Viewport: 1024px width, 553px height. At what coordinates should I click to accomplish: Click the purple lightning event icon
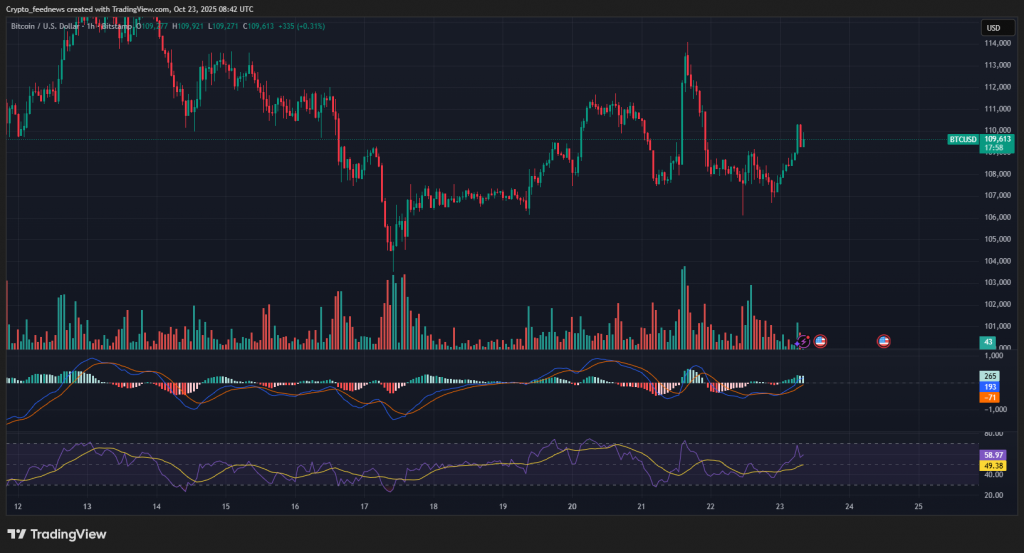click(803, 341)
